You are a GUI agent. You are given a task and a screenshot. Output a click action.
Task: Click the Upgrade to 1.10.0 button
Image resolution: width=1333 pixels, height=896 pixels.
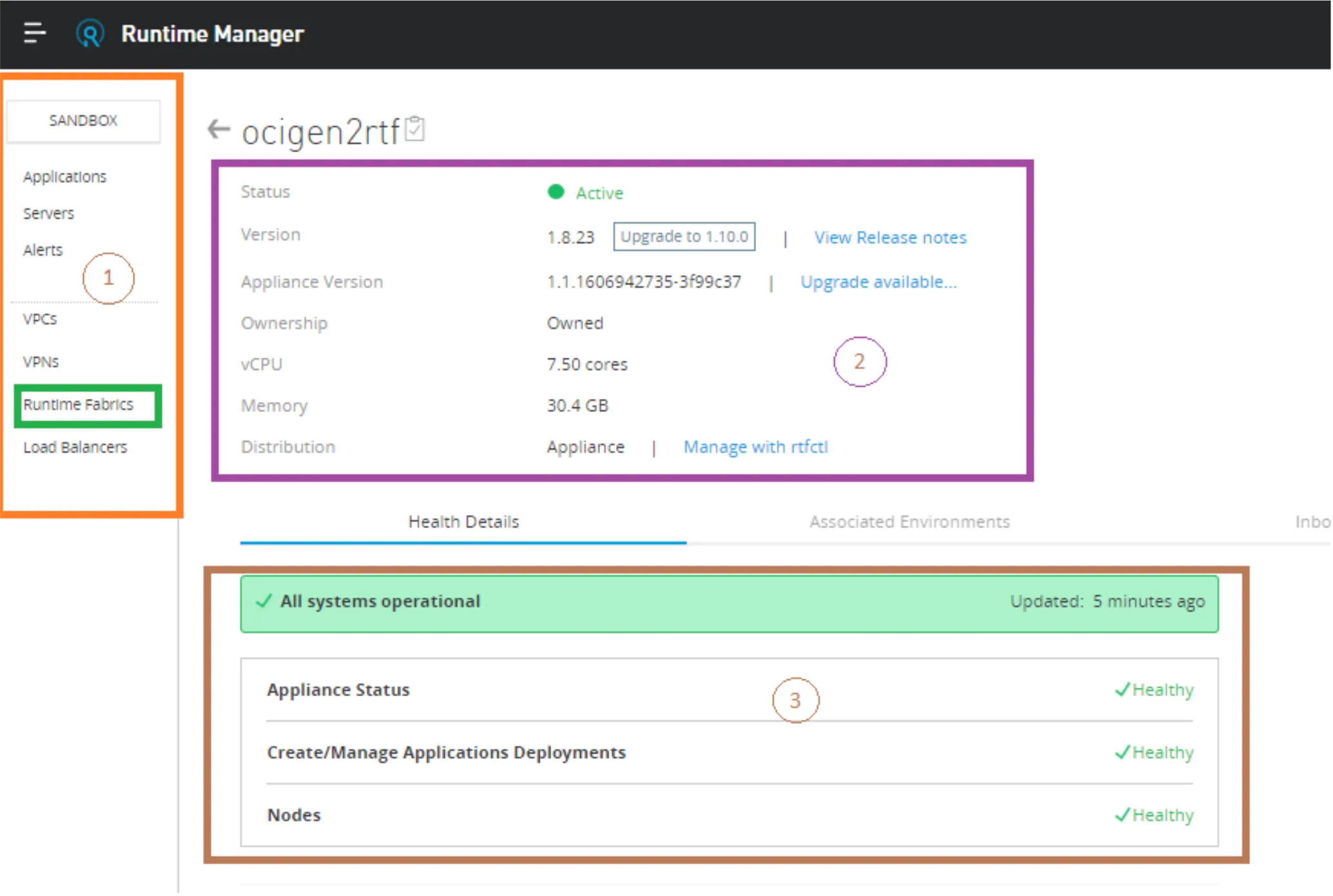click(684, 237)
